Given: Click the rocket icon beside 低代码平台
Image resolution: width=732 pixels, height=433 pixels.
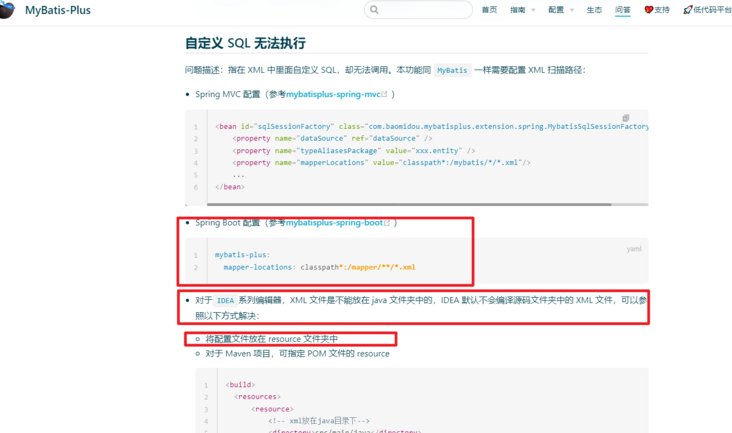Looking at the screenshot, I should pyautogui.click(x=688, y=10).
